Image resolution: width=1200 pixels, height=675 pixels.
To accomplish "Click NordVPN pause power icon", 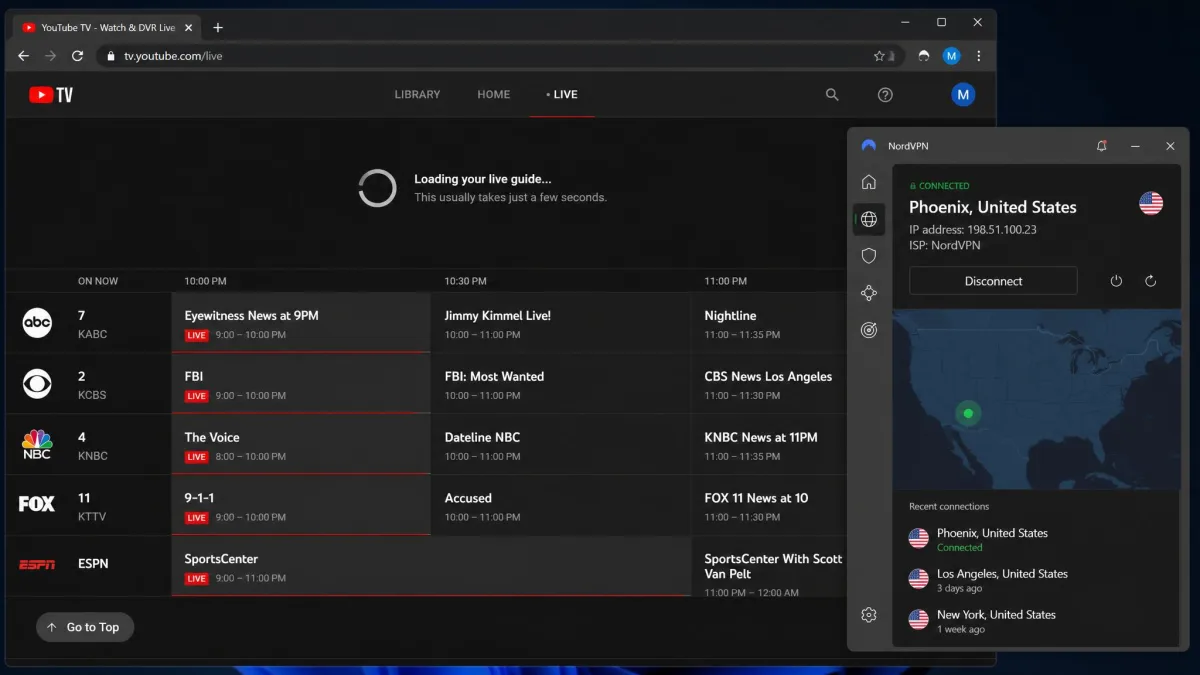I will [x=1116, y=281].
